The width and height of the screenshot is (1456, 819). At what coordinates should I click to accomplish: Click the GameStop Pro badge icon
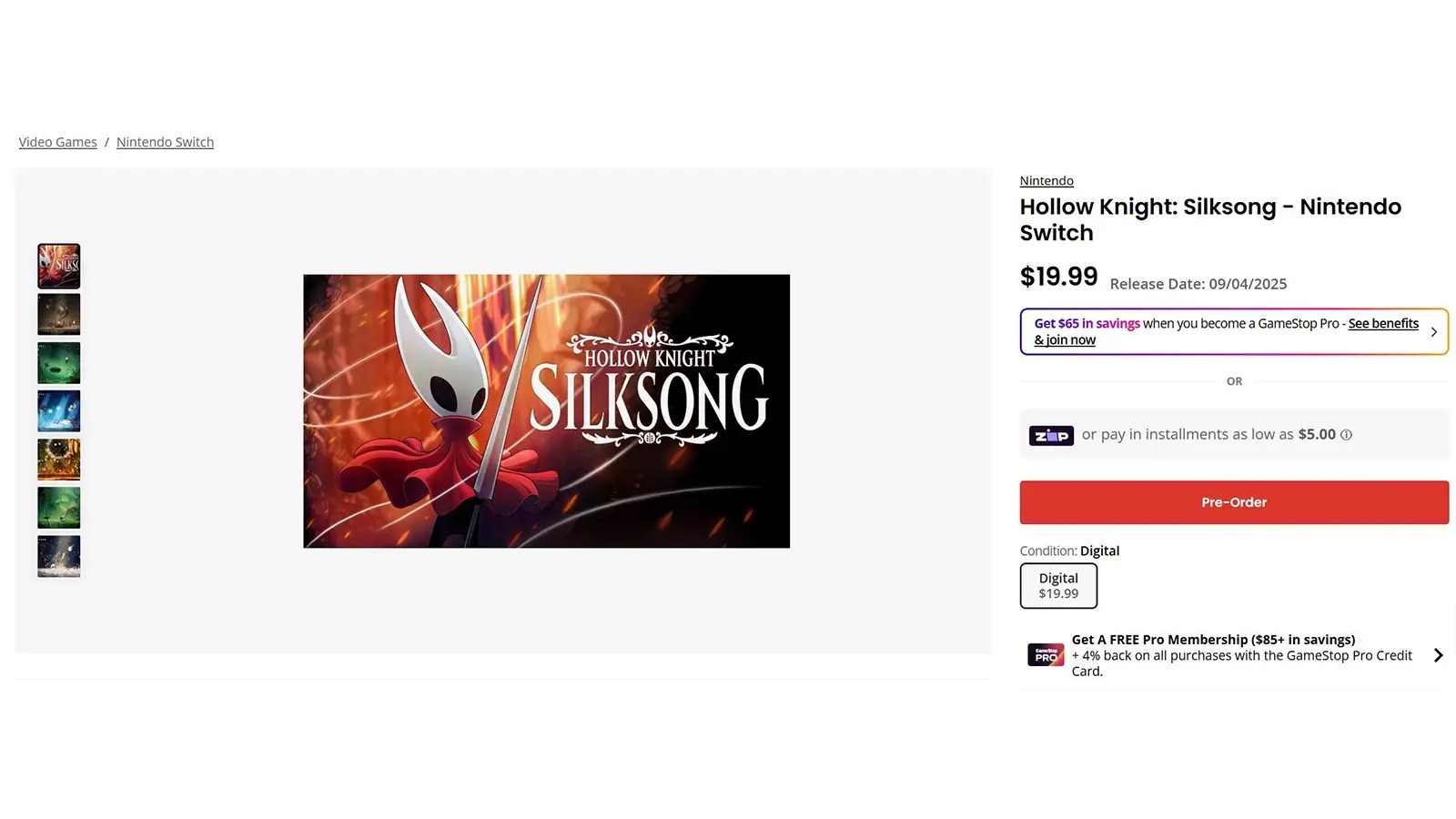[1046, 655]
